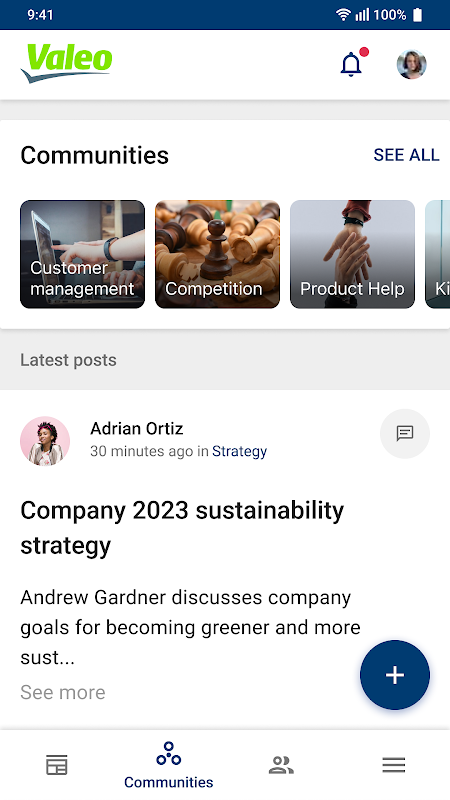The height and width of the screenshot is (800, 450).
Task: Expand post with See more
Action: tap(63, 692)
